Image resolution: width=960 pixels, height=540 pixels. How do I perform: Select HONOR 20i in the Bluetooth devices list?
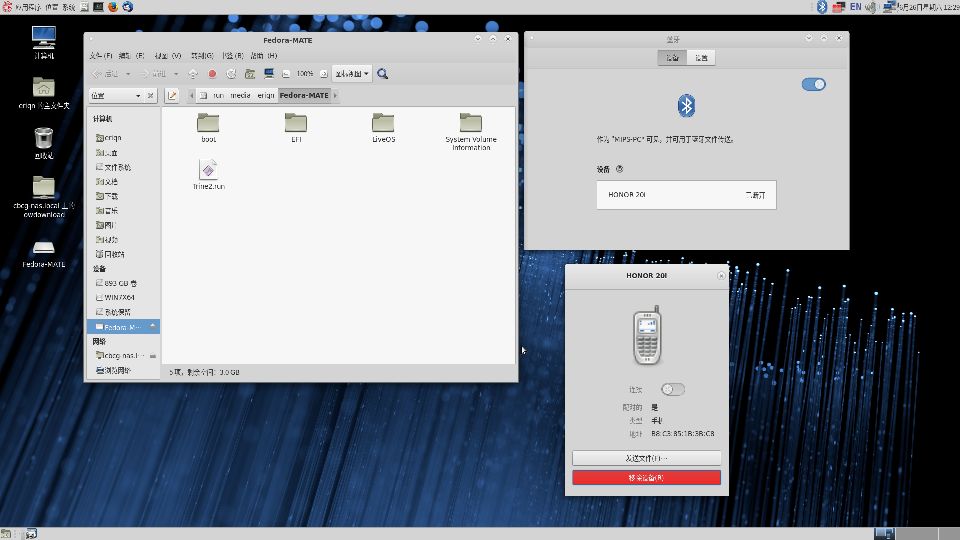tap(686, 195)
